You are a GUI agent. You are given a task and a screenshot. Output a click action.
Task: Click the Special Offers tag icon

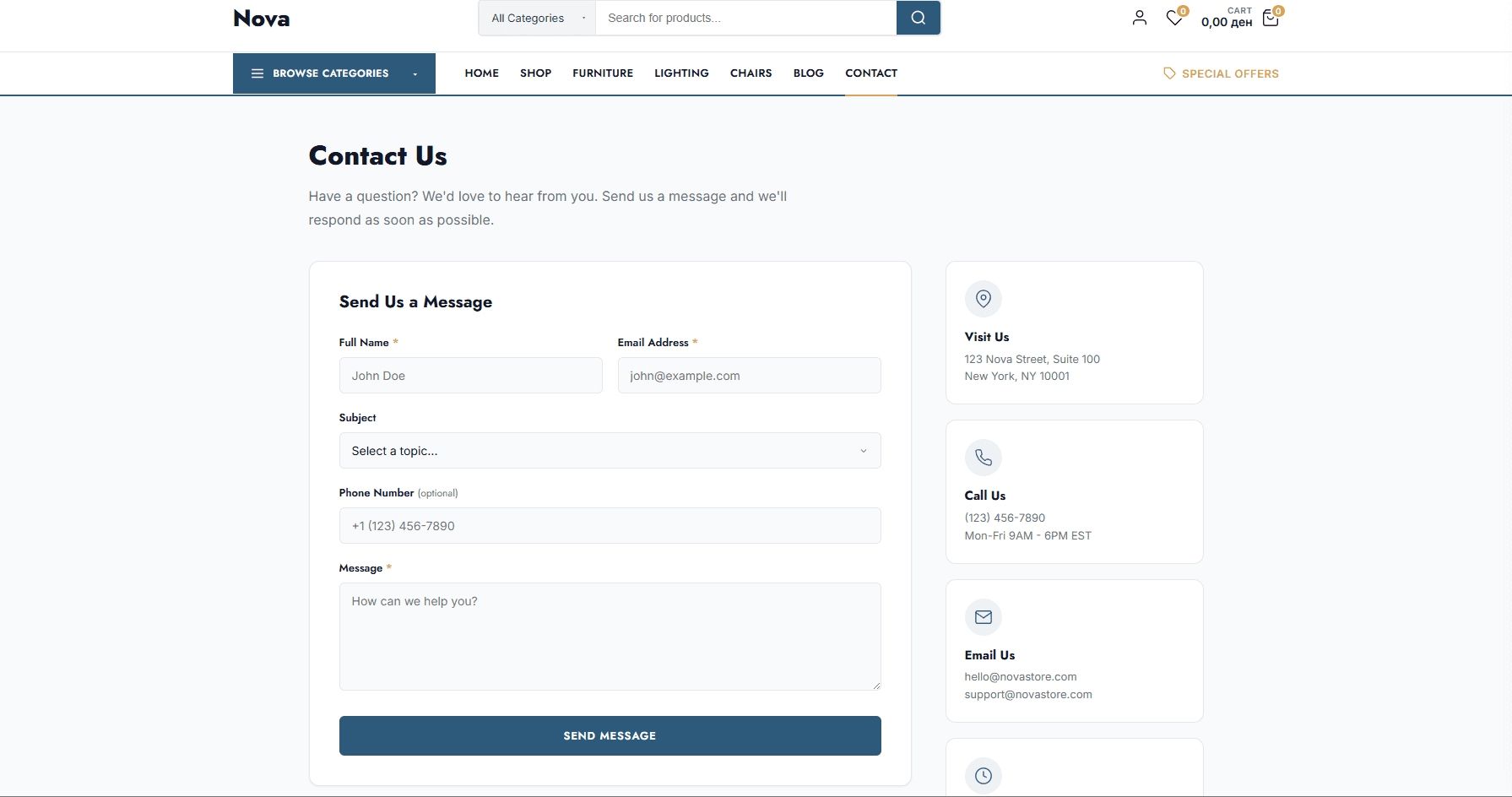point(1169,73)
